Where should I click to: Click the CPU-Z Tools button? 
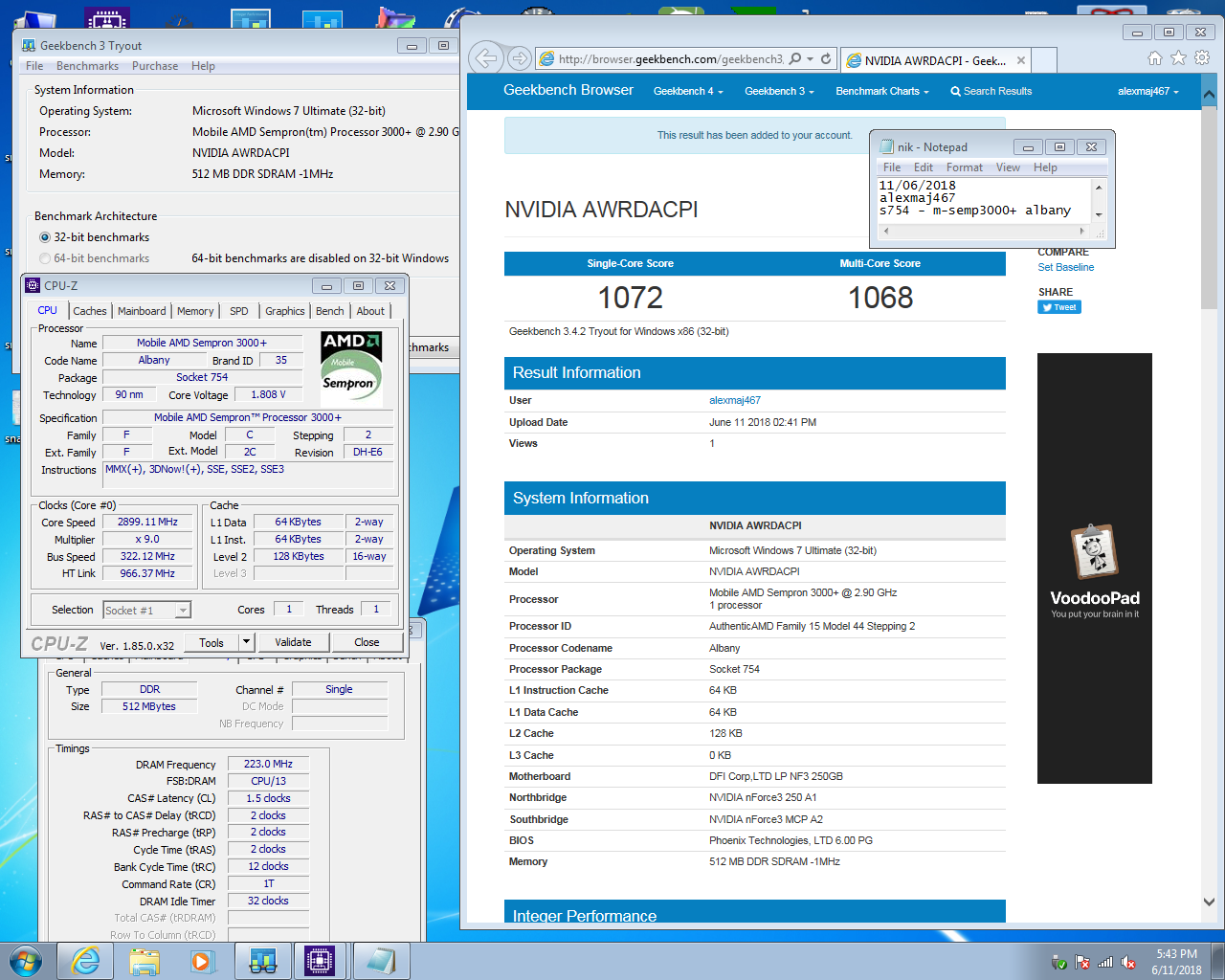pos(212,642)
